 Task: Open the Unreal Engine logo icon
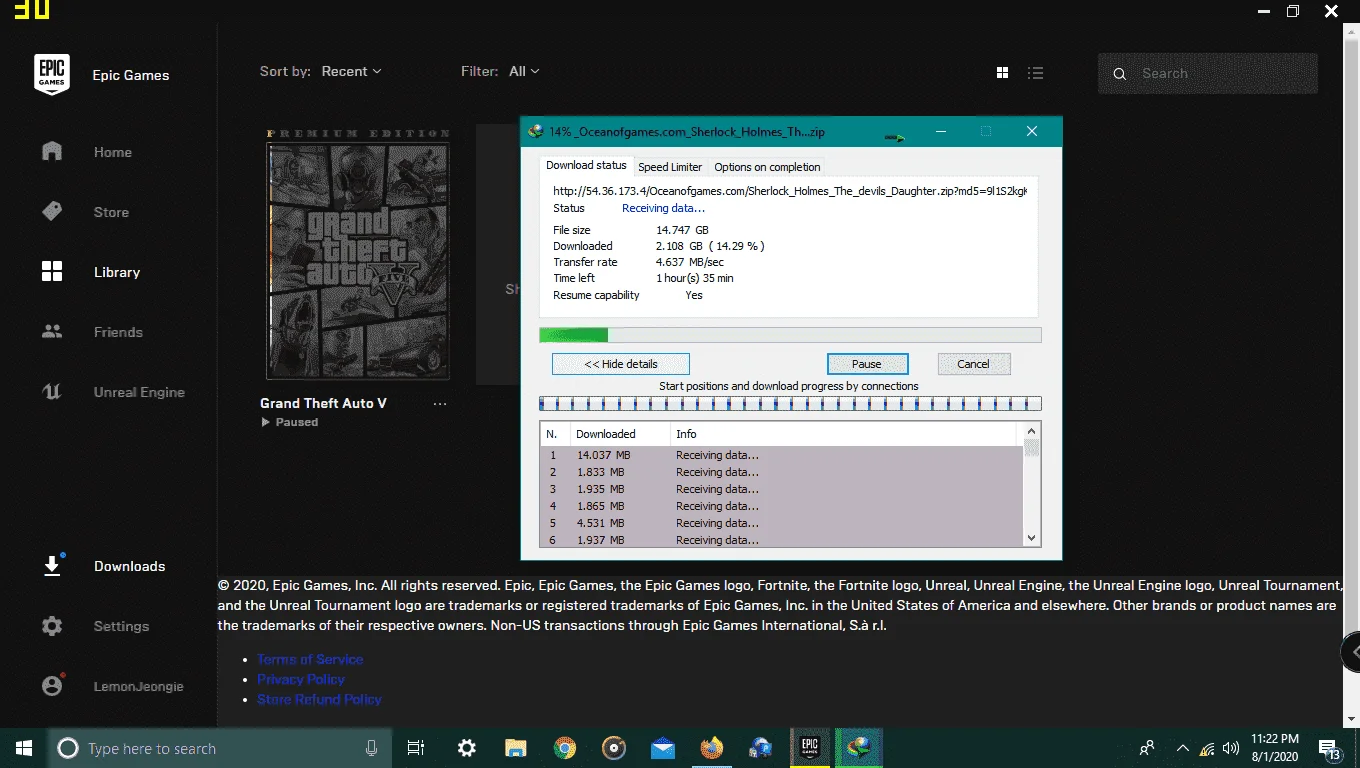click(52, 392)
